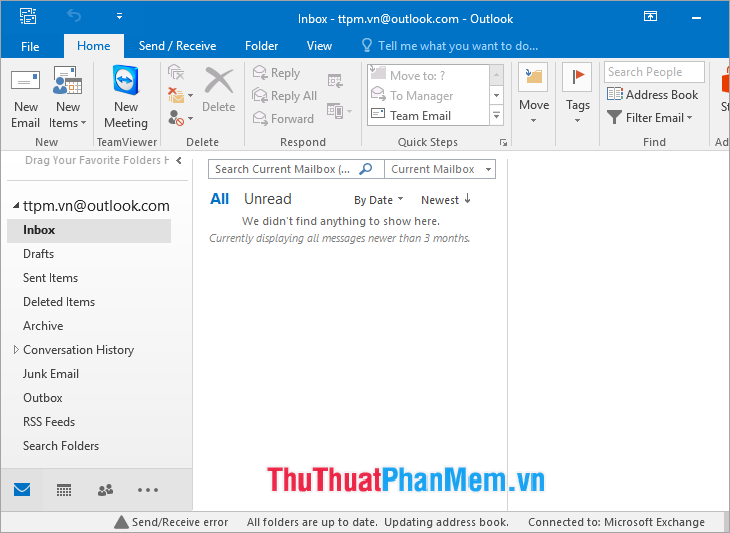The width and height of the screenshot is (730, 533).
Task: Click Tell me what you want to do
Action: pyautogui.click(x=450, y=46)
